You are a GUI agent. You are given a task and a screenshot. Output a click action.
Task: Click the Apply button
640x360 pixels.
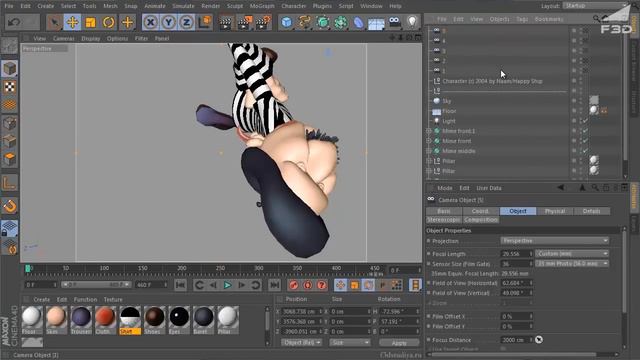(399, 343)
